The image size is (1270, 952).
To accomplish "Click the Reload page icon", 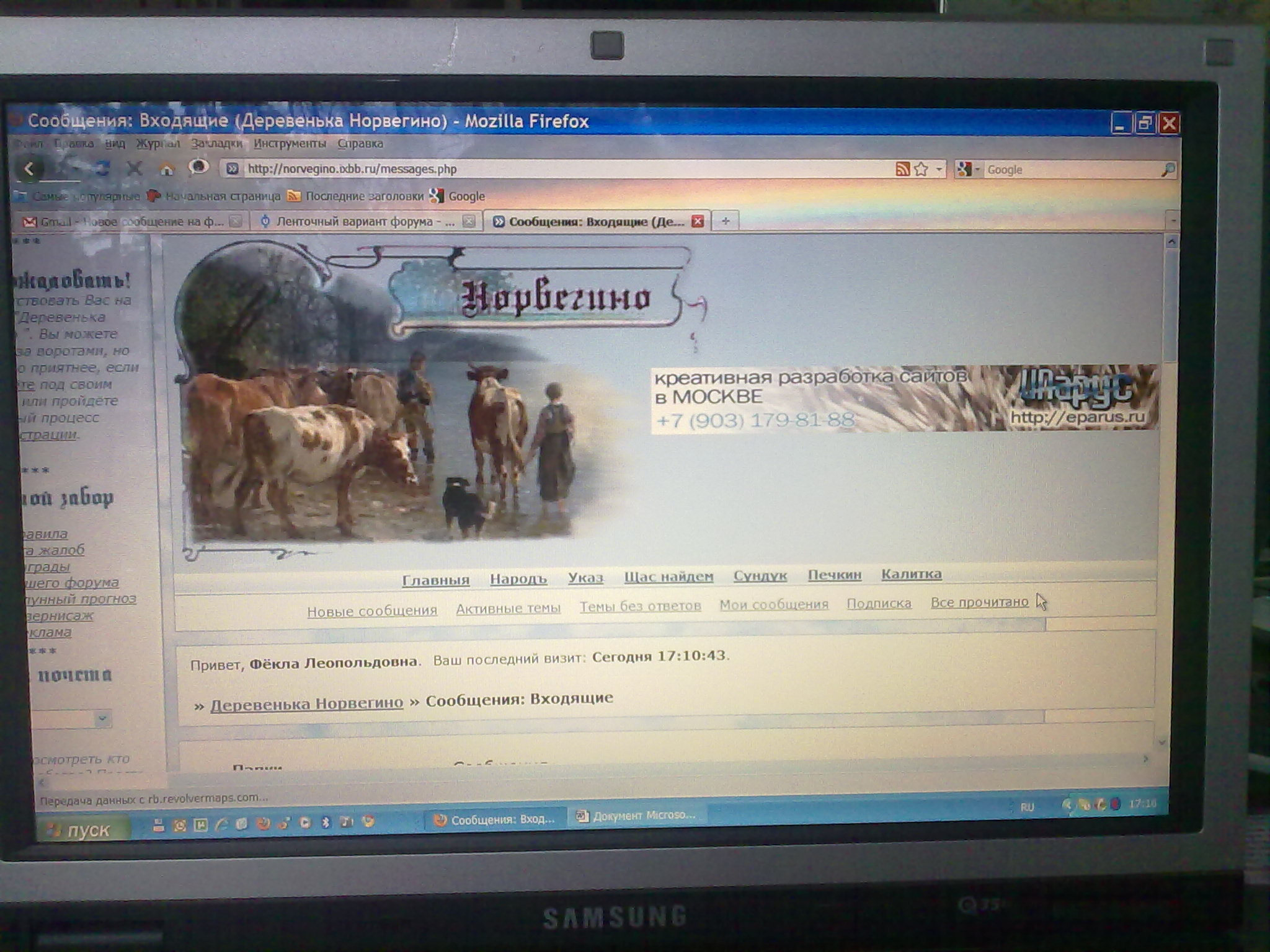I will 104,168.
